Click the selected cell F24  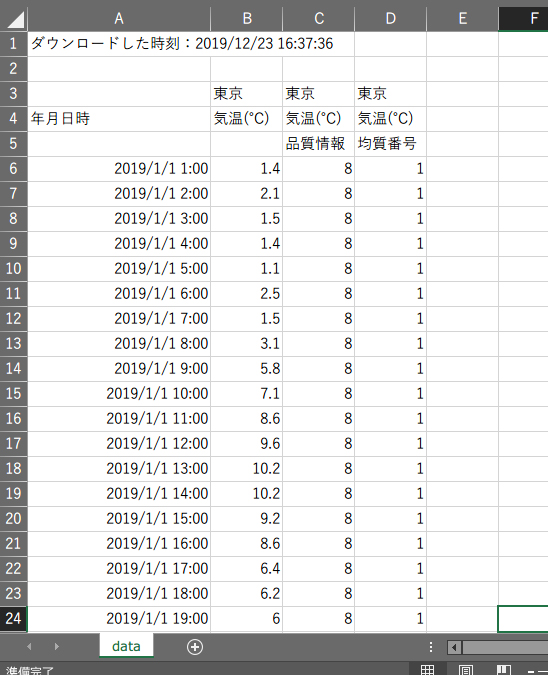point(523,619)
